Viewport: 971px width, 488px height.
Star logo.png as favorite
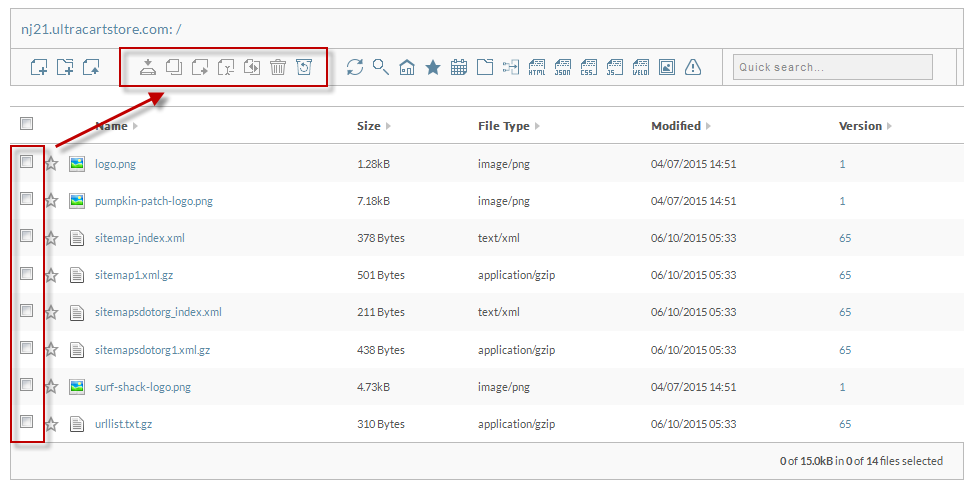(x=51, y=163)
